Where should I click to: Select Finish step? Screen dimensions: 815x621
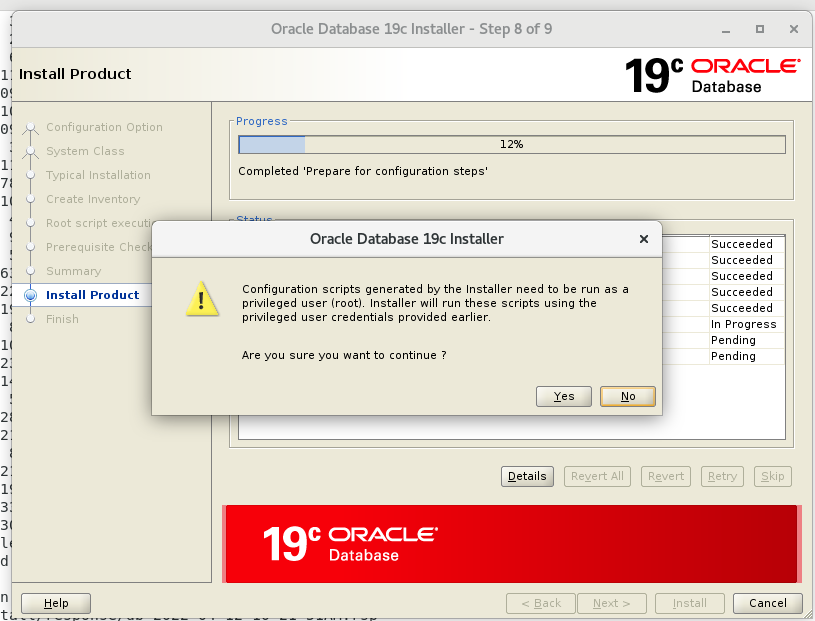click(x=62, y=319)
